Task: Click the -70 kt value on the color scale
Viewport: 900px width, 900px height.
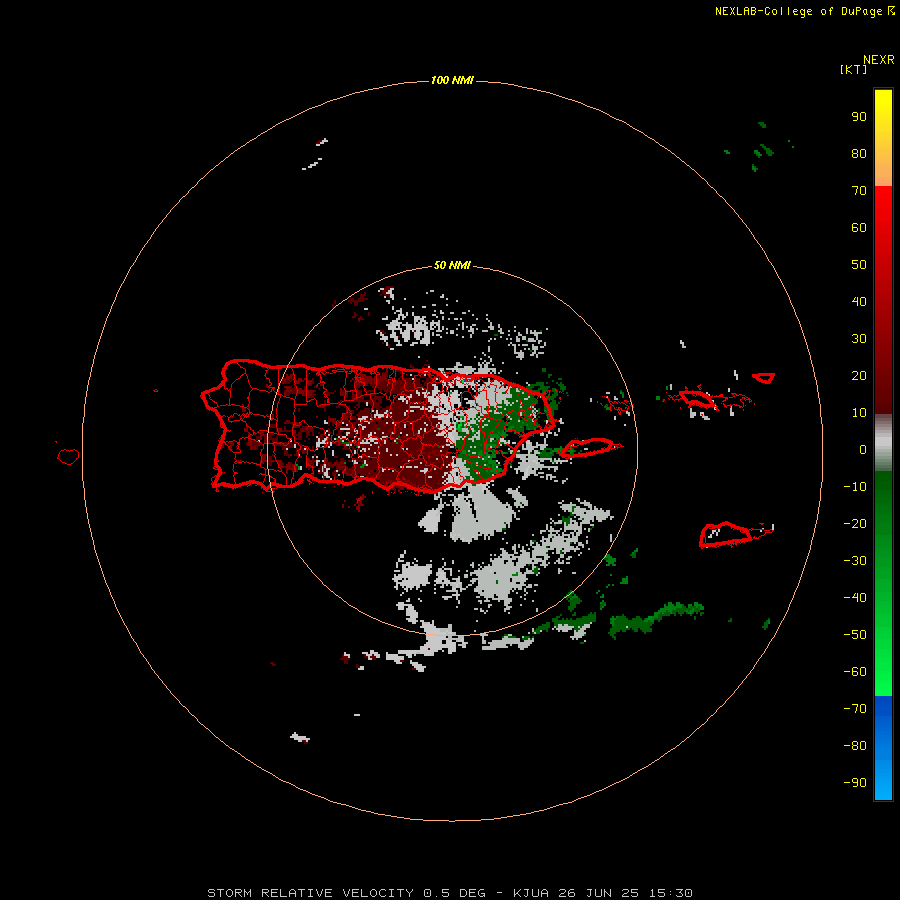Action: click(855, 709)
